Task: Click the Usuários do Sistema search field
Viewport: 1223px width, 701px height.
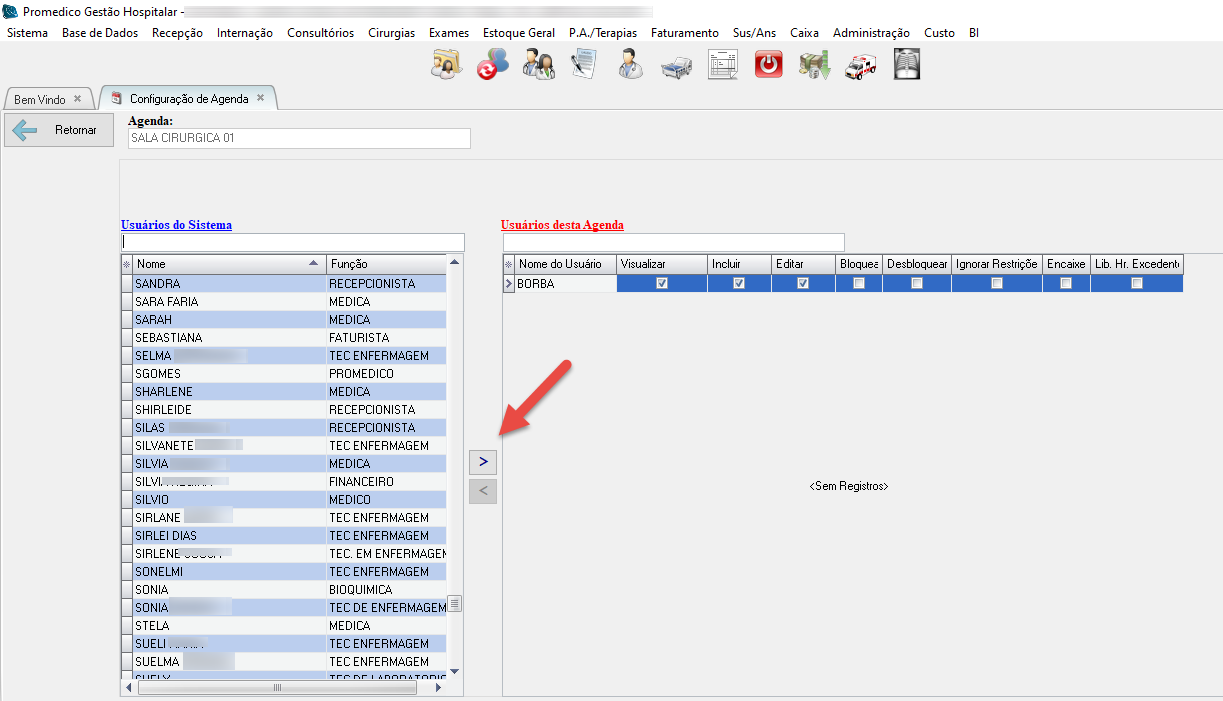Action: pos(293,242)
